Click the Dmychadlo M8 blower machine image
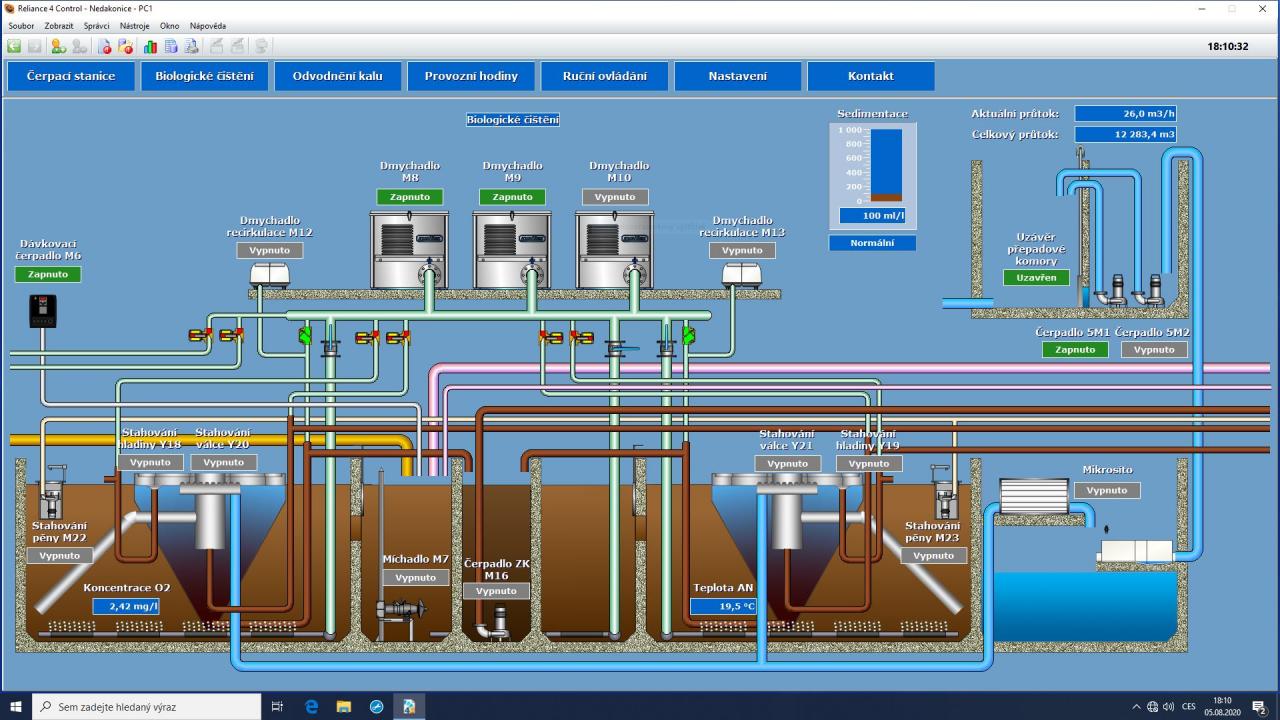The height and width of the screenshot is (720, 1280). pos(409,250)
